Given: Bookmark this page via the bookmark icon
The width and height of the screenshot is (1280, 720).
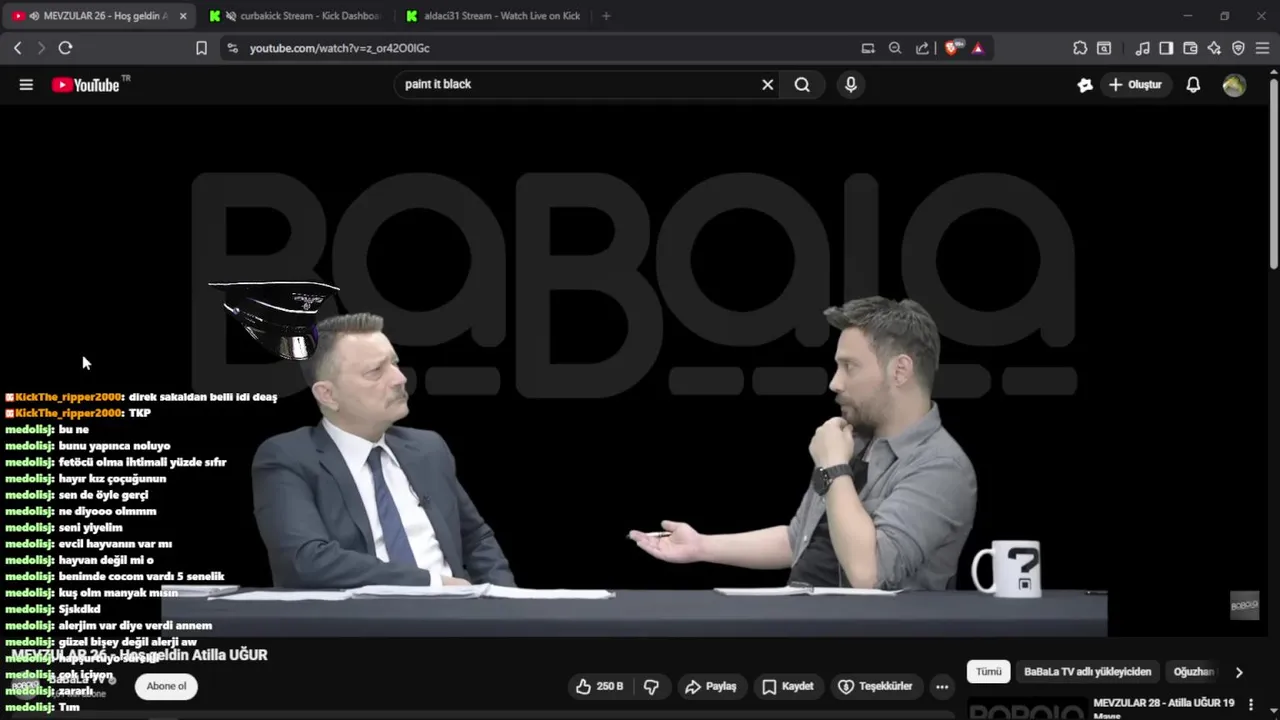Looking at the screenshot, I should tap(201, 48).
